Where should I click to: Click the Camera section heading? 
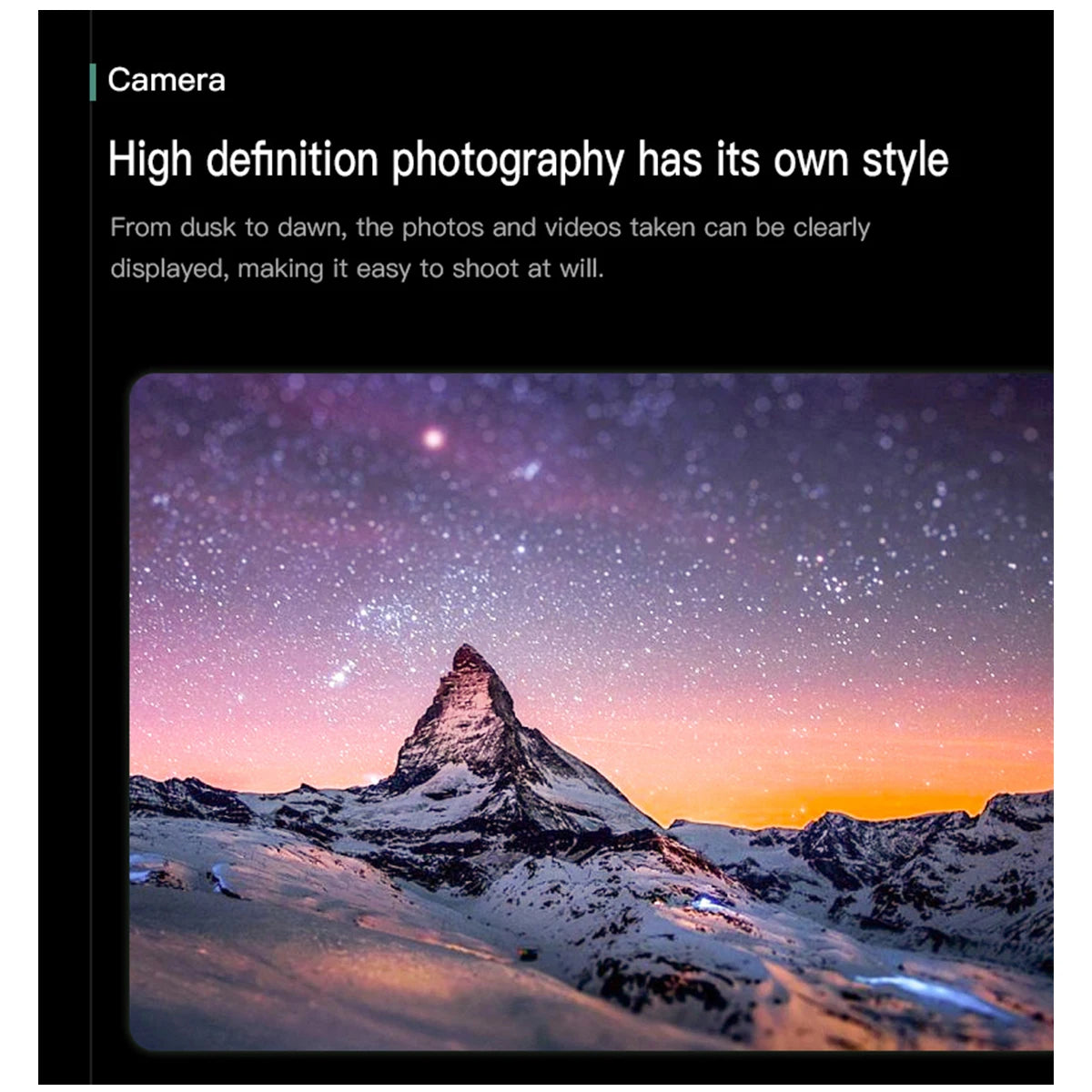[x=166, y=80]
